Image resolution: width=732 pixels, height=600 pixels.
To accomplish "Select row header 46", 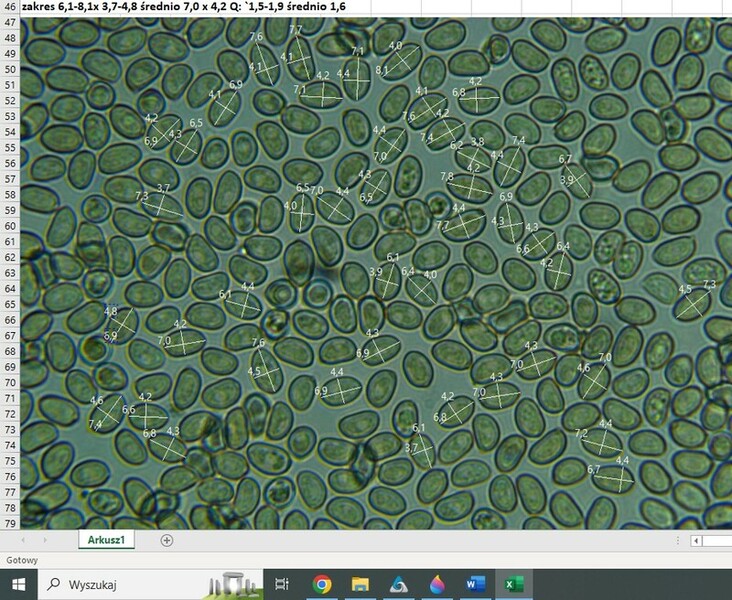I will [10, 7].
